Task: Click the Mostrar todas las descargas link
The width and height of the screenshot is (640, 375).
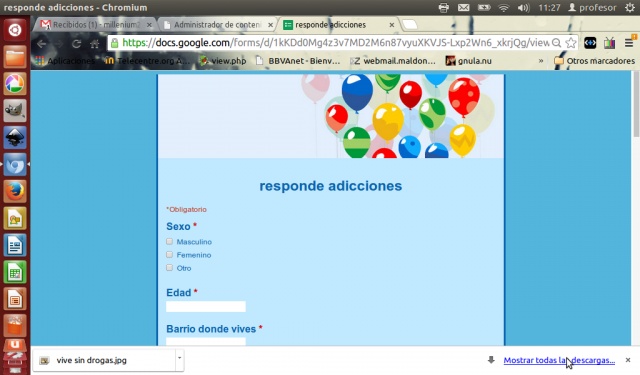Action: [559, 360]
